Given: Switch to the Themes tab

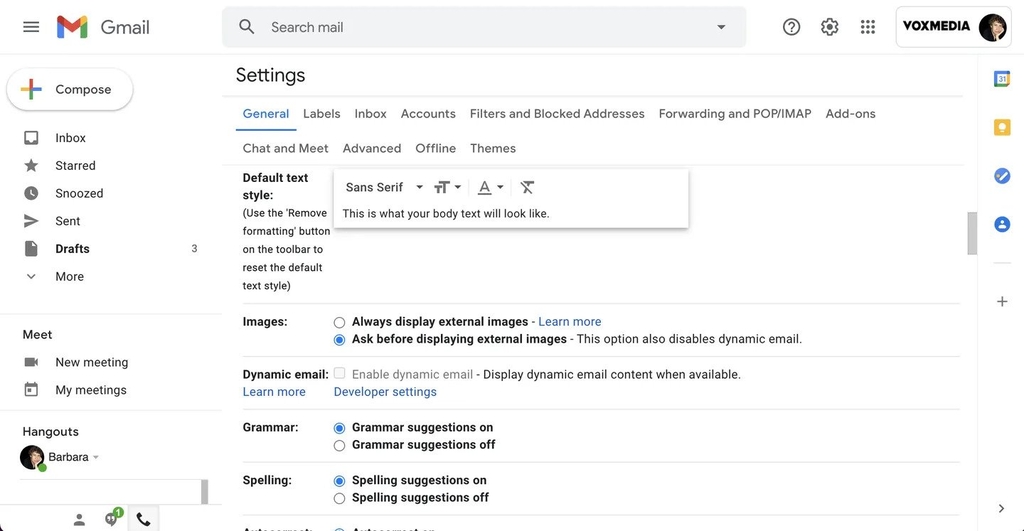Looking at the screenshot, I should [x=493, y=148].
